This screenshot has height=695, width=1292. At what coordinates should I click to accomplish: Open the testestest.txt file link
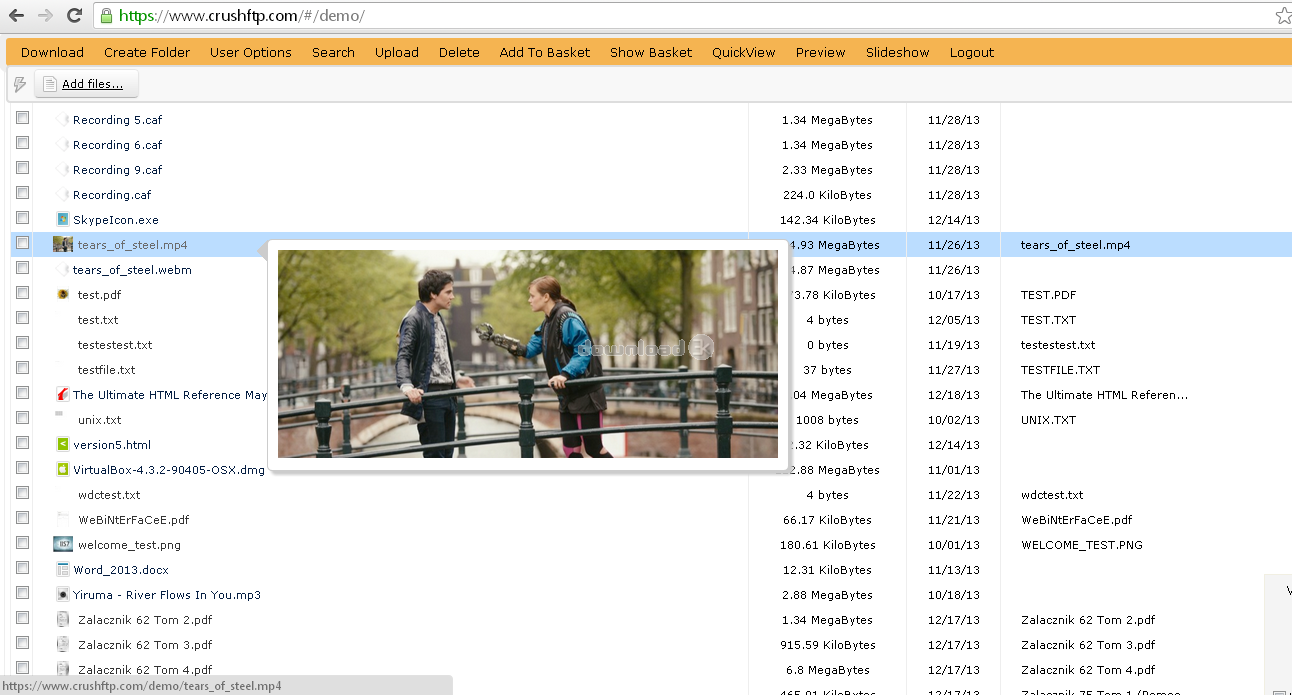pyautogui.click(x=115, y=345)
